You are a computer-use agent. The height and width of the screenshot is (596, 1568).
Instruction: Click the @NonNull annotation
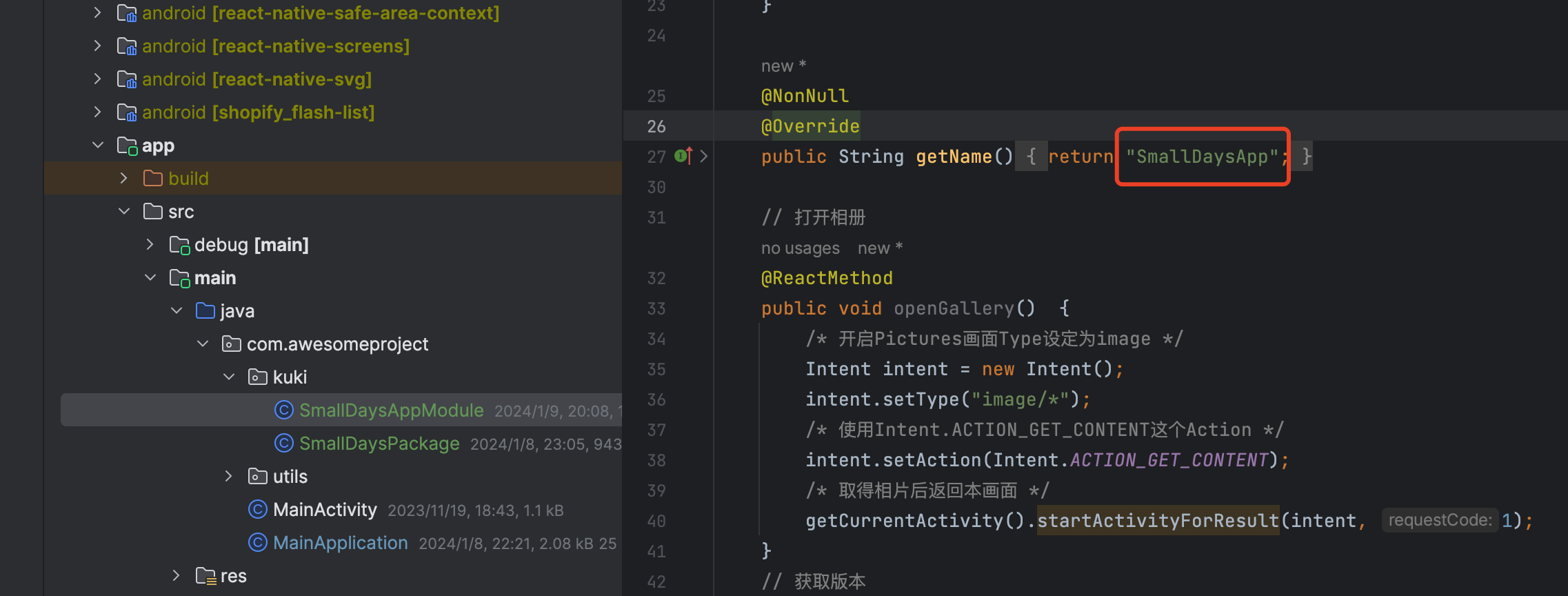click(x=805, y=96)
